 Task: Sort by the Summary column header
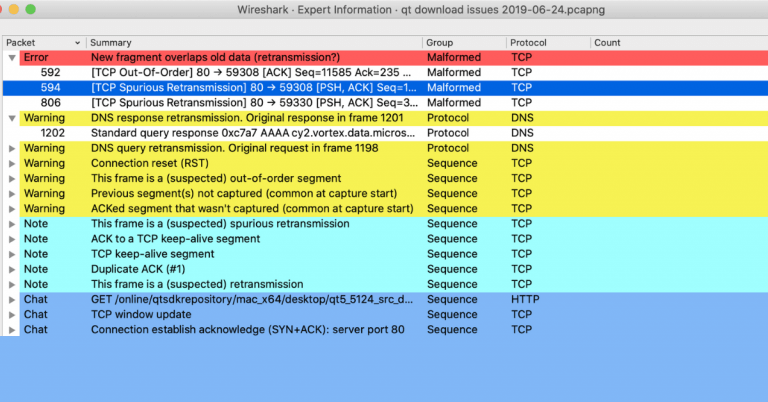tap(250, 43)
